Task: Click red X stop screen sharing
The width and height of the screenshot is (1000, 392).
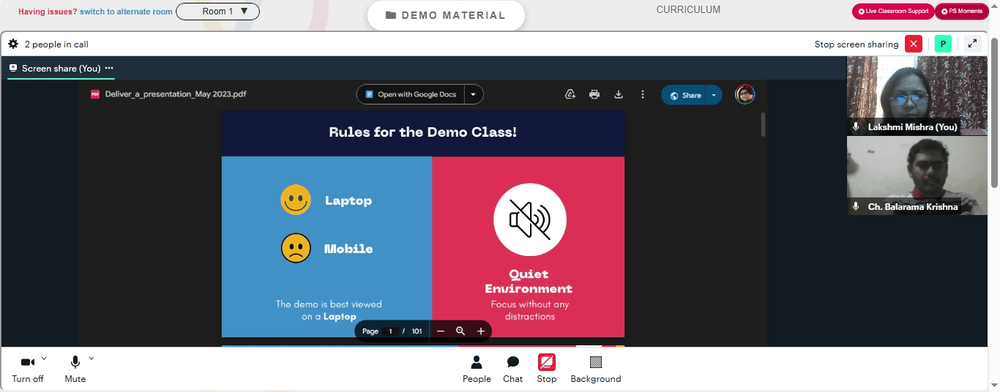Action: pos(914,44)
